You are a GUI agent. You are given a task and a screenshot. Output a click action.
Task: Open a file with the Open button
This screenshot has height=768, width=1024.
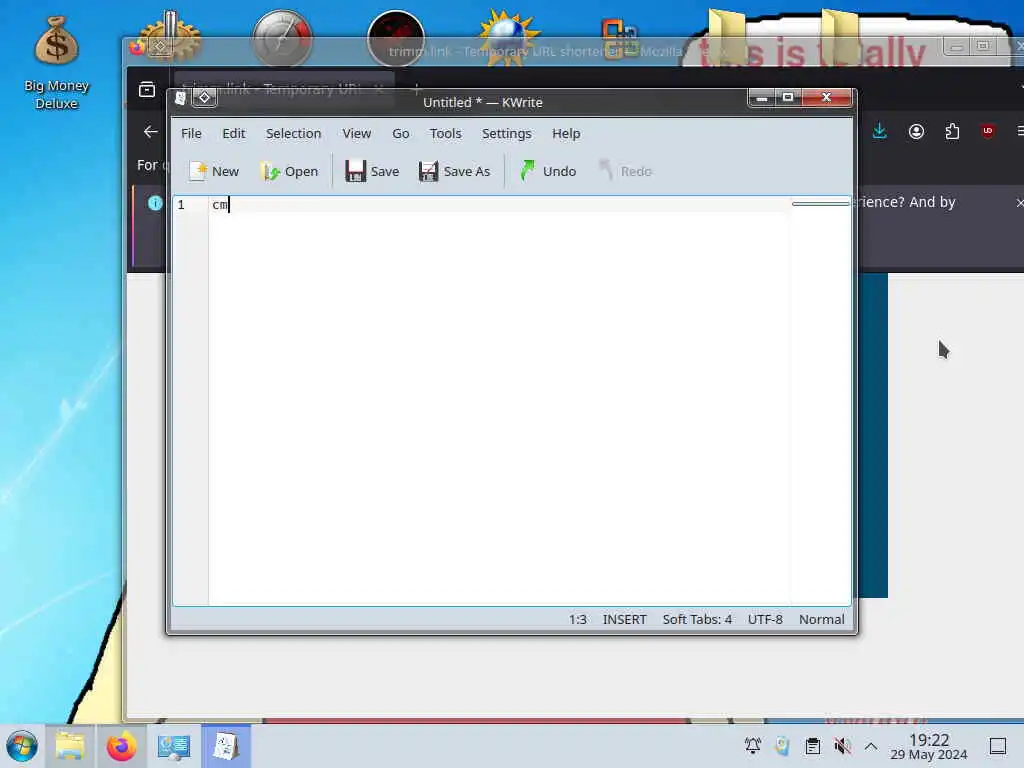coord(289,171)
